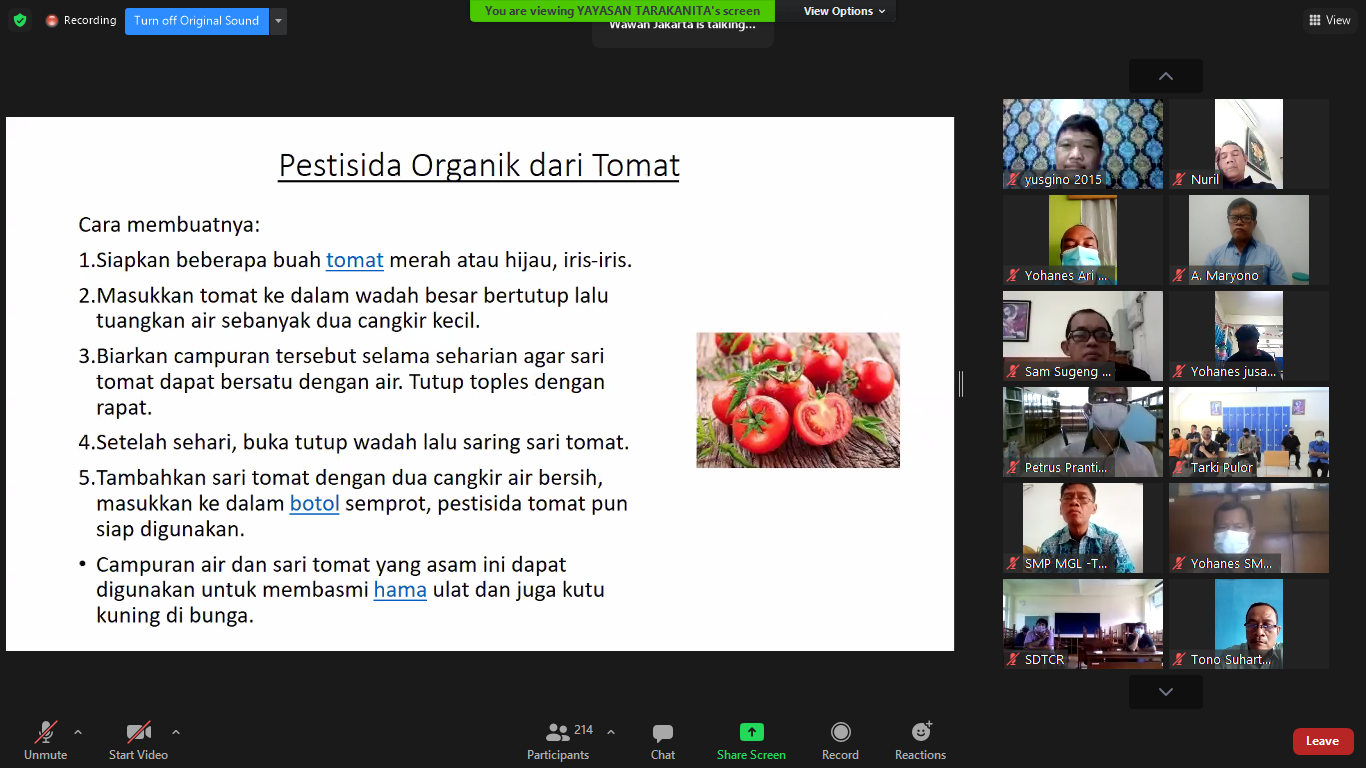Screen dimensions: 1366x768
Task: Click muted mic icon on SDTCR tile
Action: pyautogui.click(x=1013, y=660)
